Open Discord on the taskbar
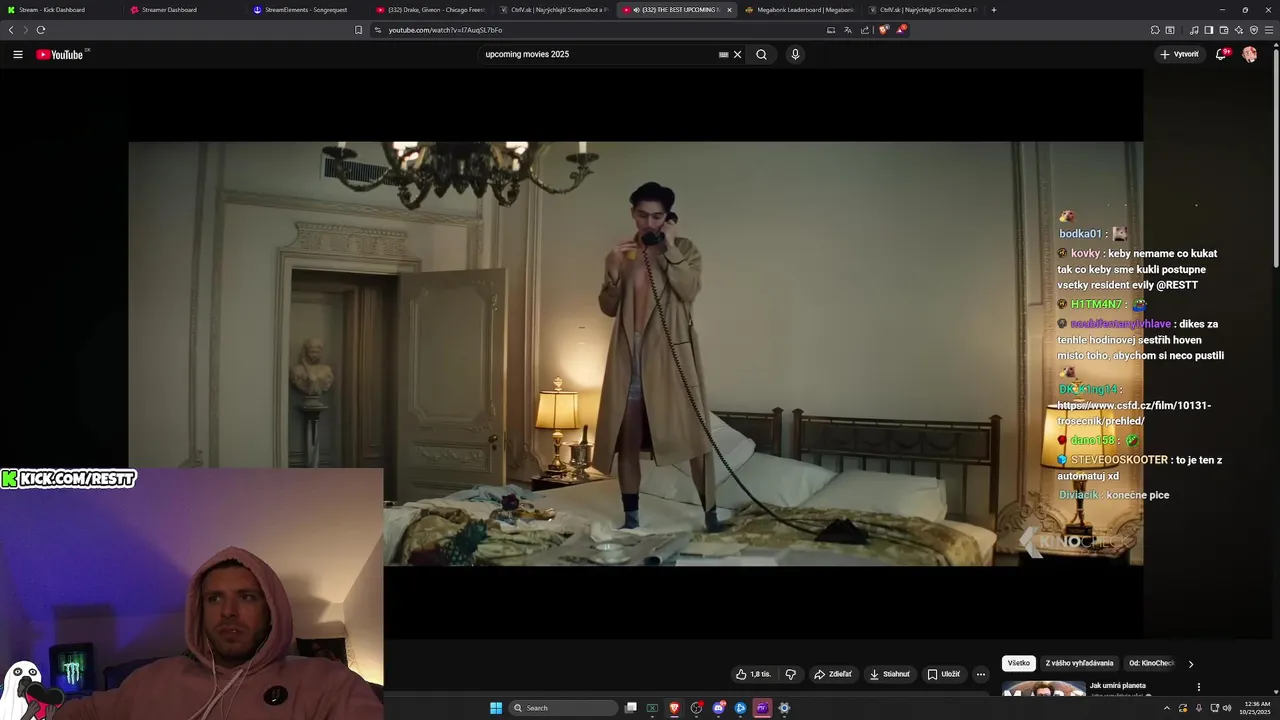This screenshot has height=720, width=1280. [x=719, y=708]
